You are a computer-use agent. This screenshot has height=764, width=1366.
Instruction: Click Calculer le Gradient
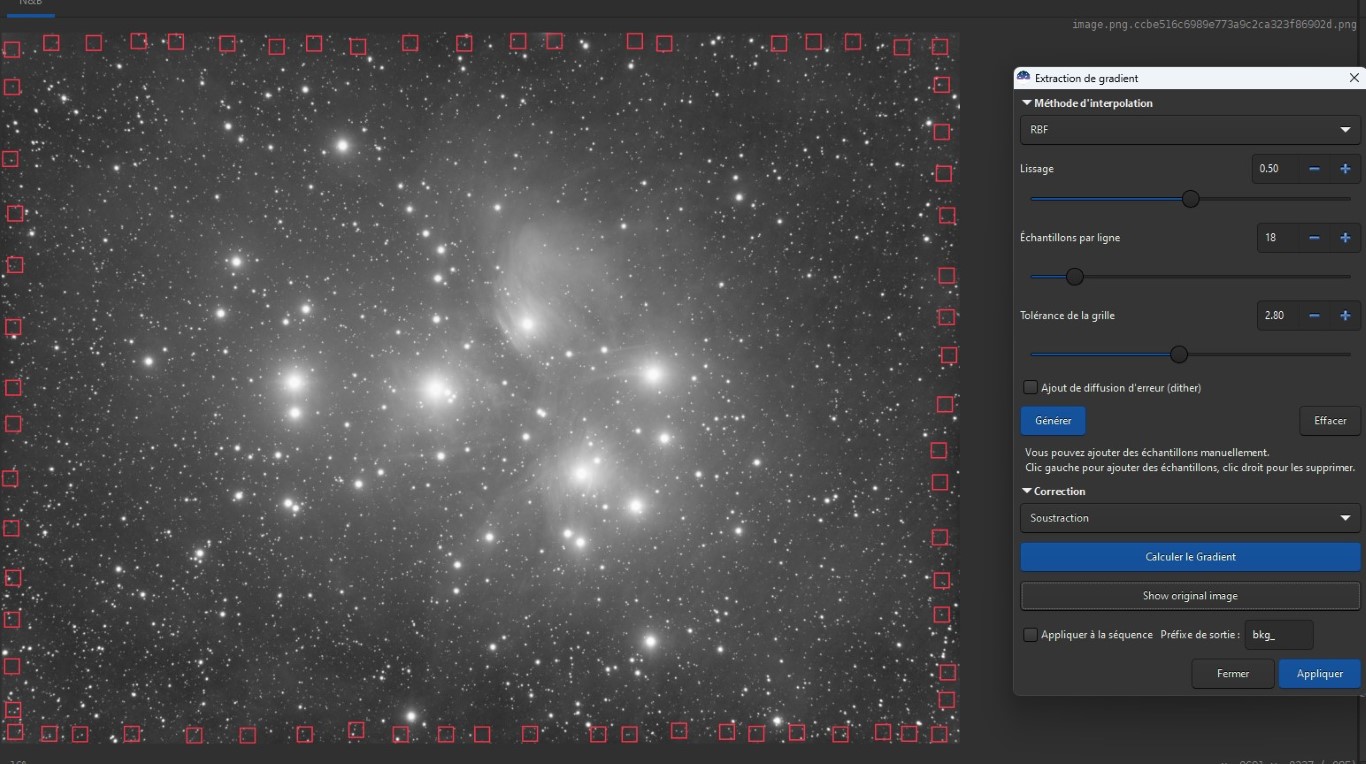(1190, 557)
